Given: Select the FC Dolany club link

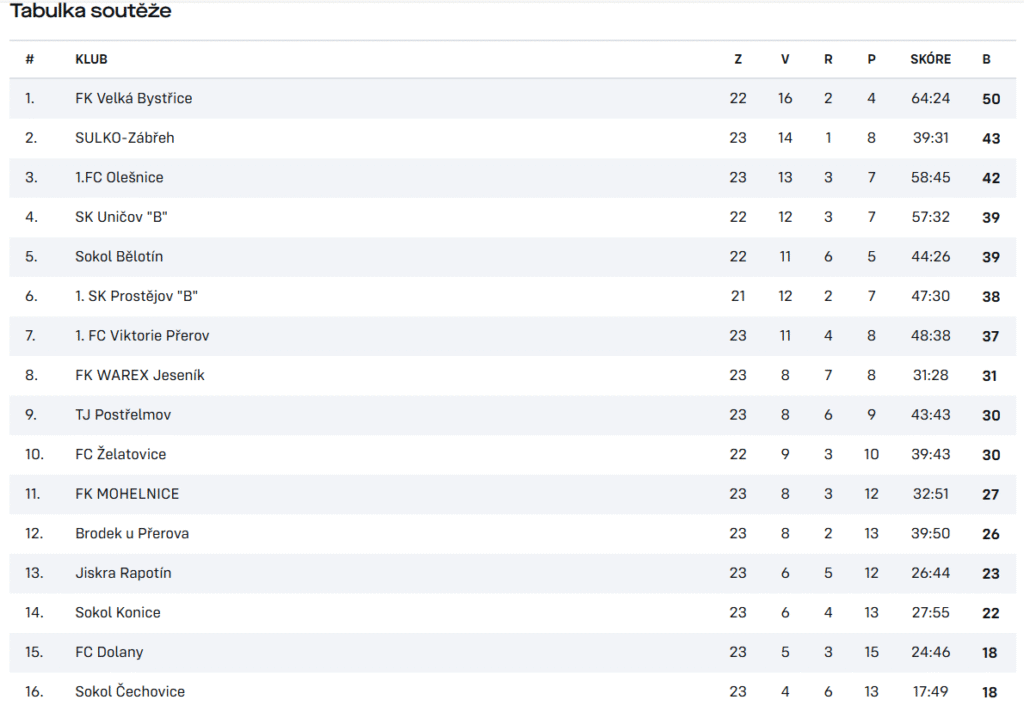Looking at the screenshot, I should coord(109,652).
